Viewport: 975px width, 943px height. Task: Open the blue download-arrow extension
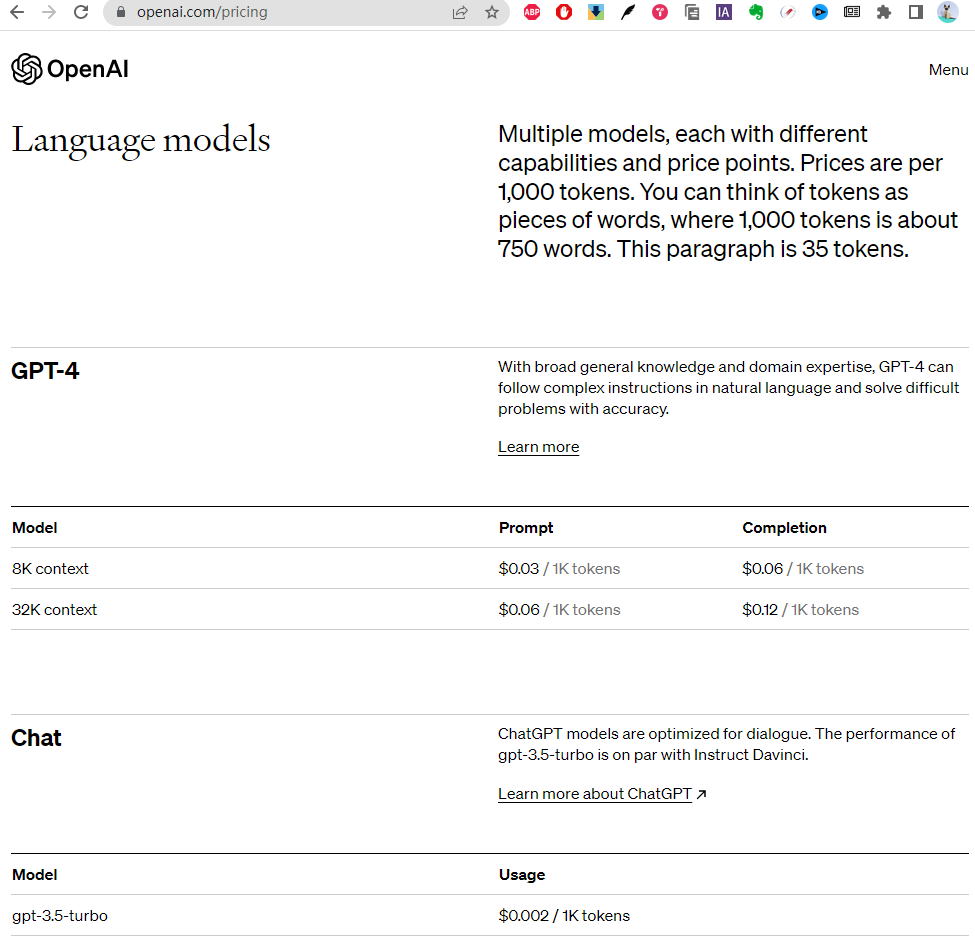(596, 12)
